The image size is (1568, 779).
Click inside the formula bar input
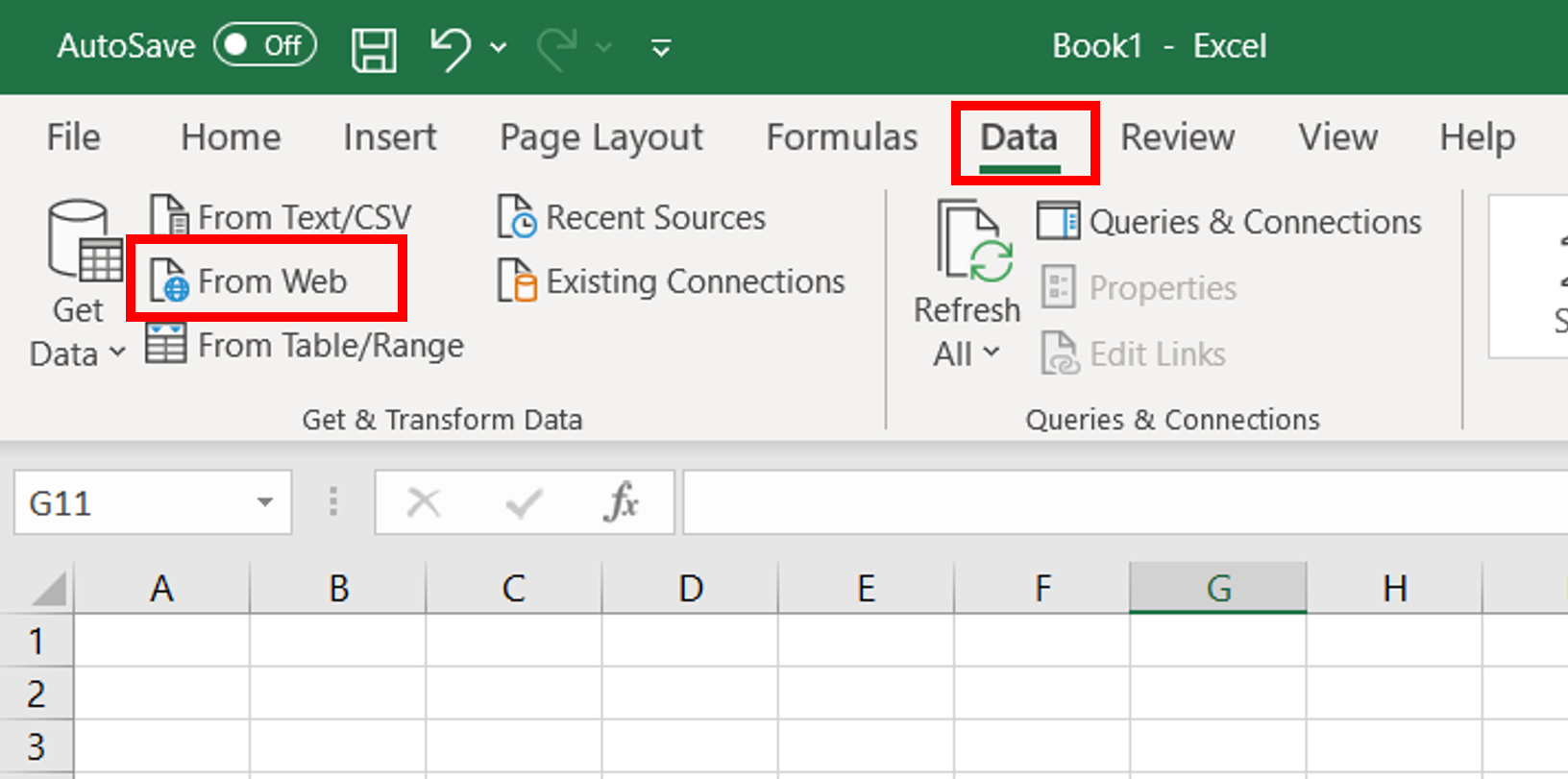[x=1125, y=502]
